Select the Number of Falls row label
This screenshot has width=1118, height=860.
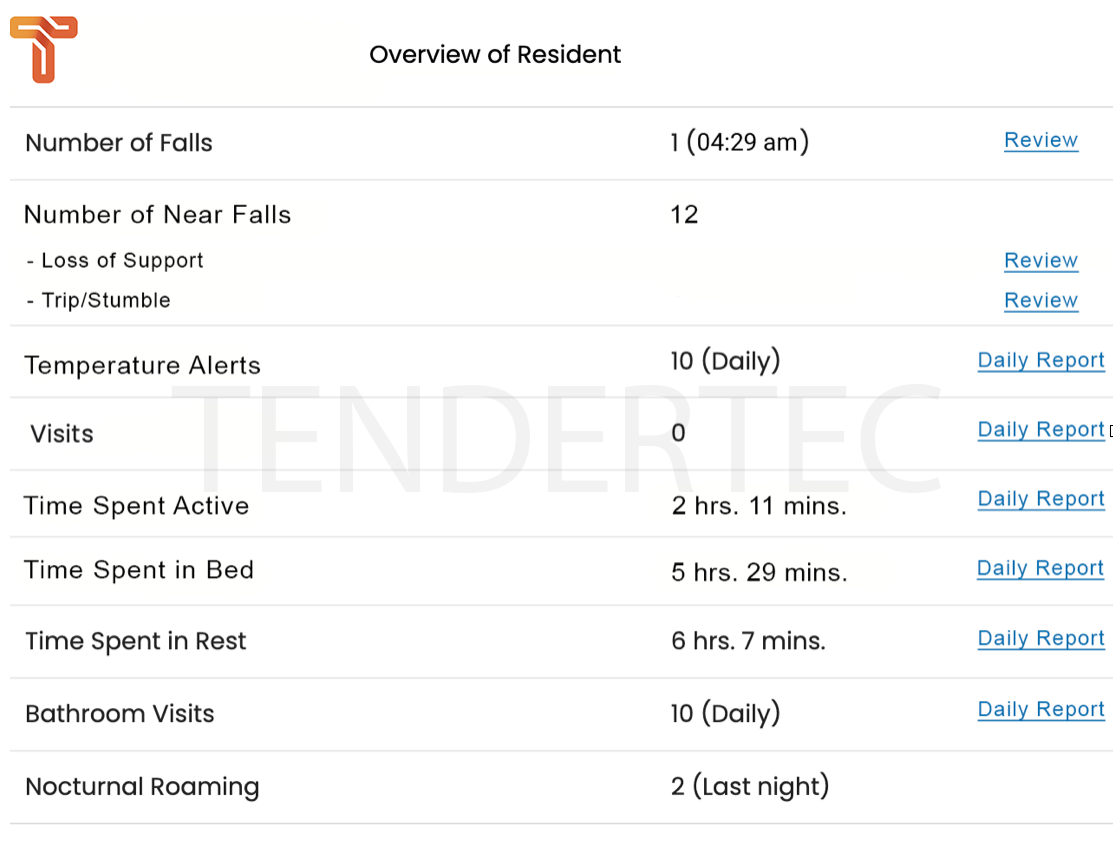point(119,143)
